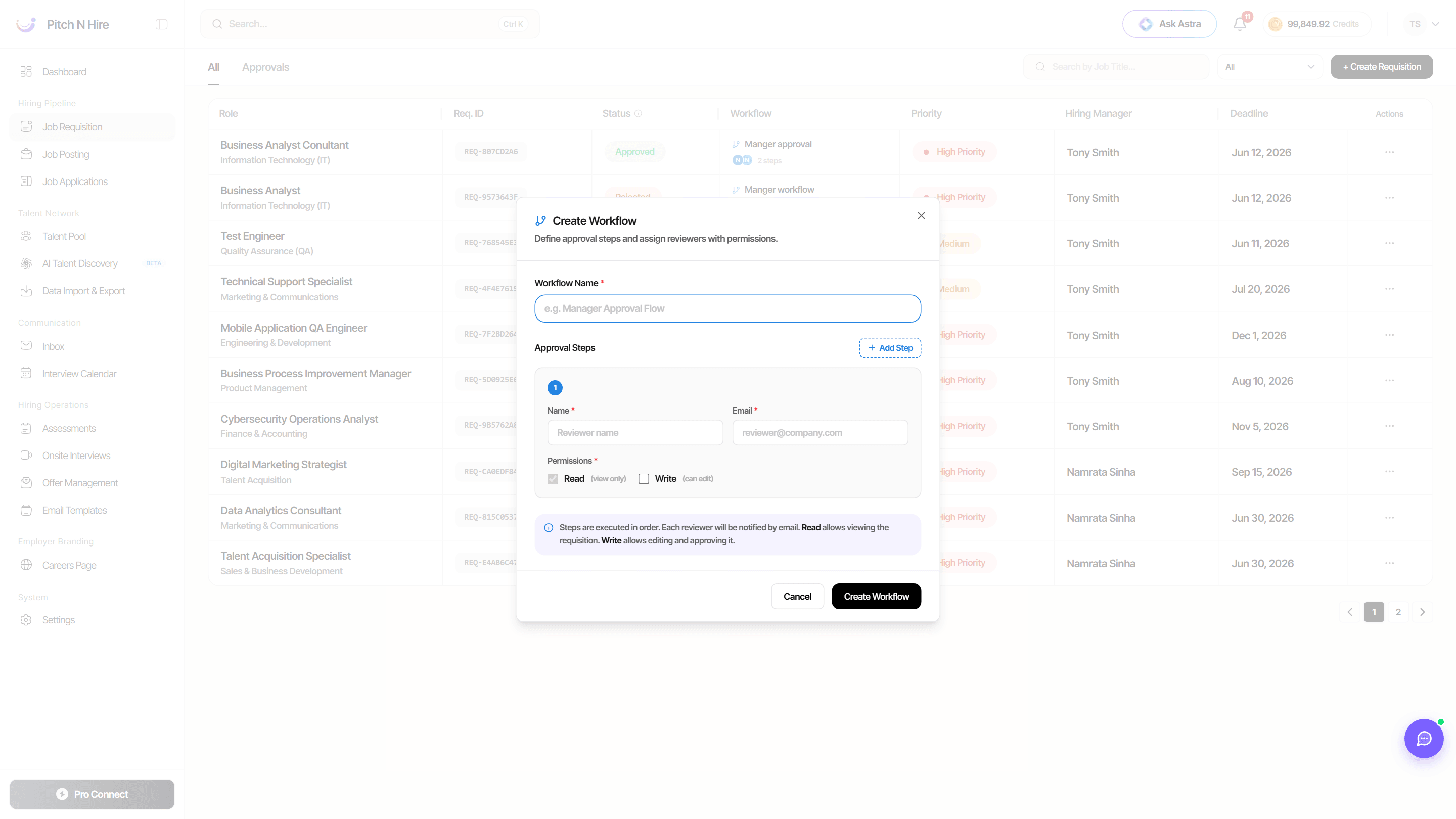Open the All filter dropdown
The image size is (1456, 819).
[x=1269, y=67]
